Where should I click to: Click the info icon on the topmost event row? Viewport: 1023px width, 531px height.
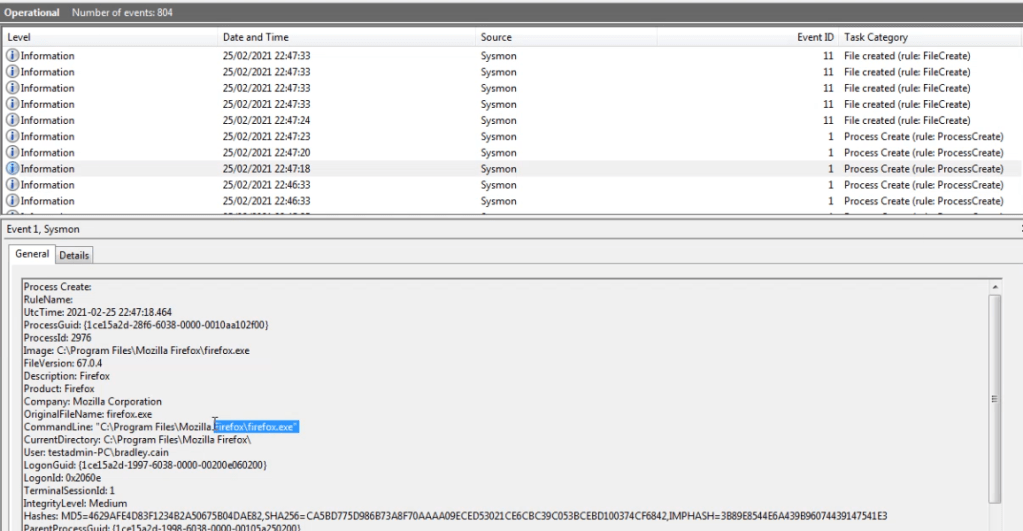13,57
